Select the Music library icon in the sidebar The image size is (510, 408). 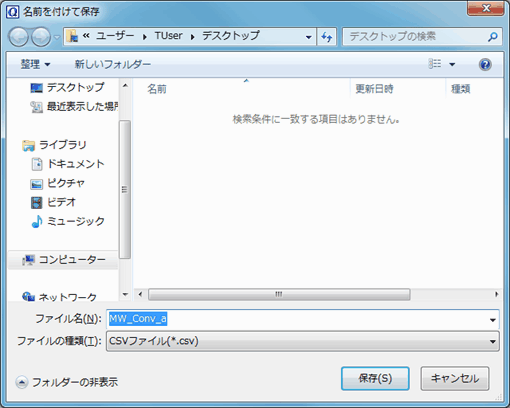[37, 221]
